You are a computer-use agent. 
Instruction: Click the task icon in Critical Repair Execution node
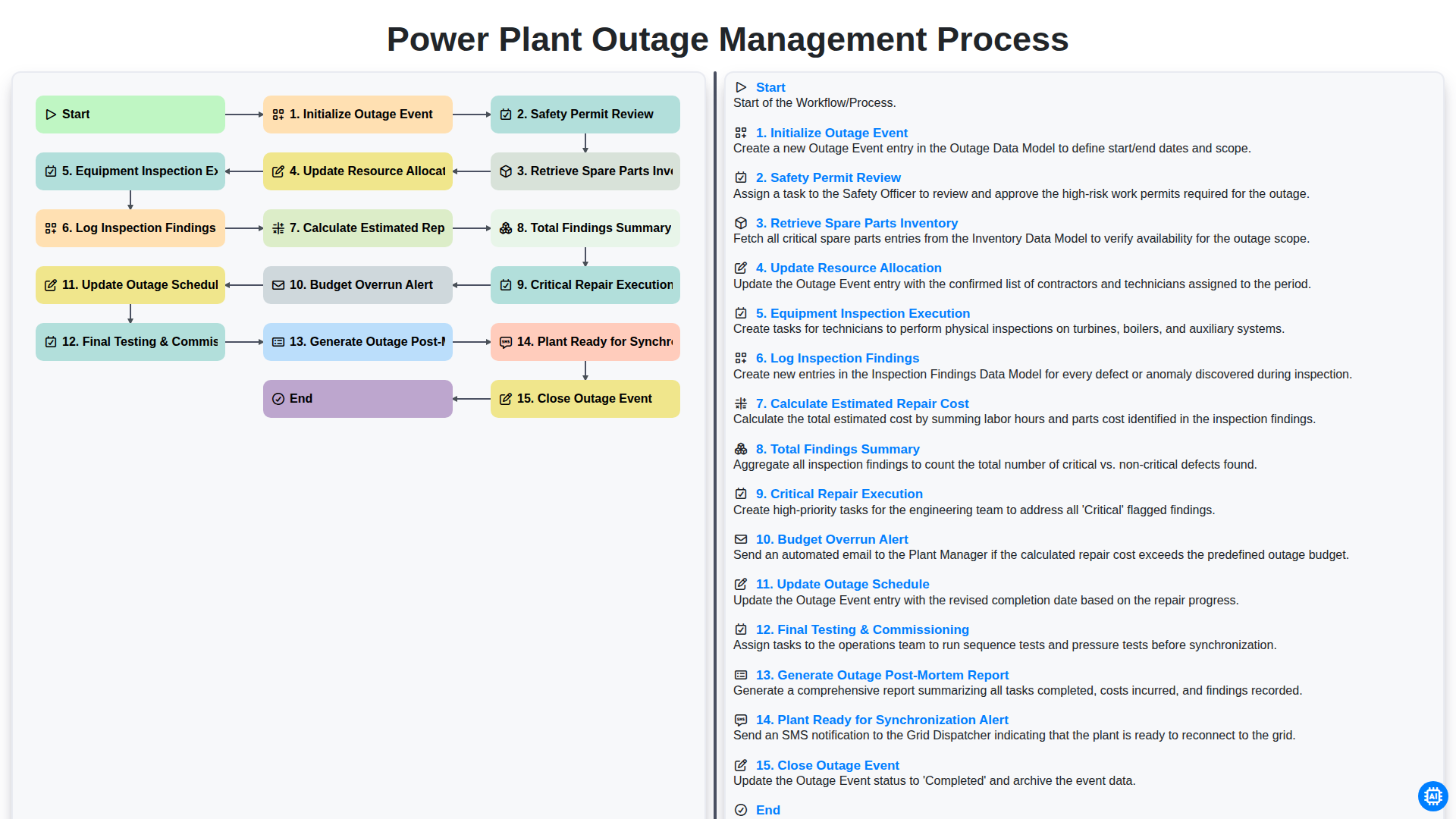click(x=506, y=285)
